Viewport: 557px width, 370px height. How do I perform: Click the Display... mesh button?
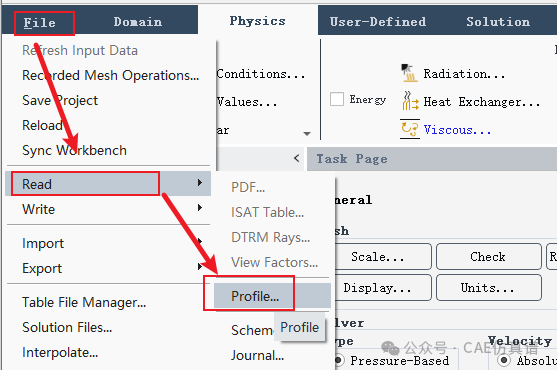[x=383, y=287]
